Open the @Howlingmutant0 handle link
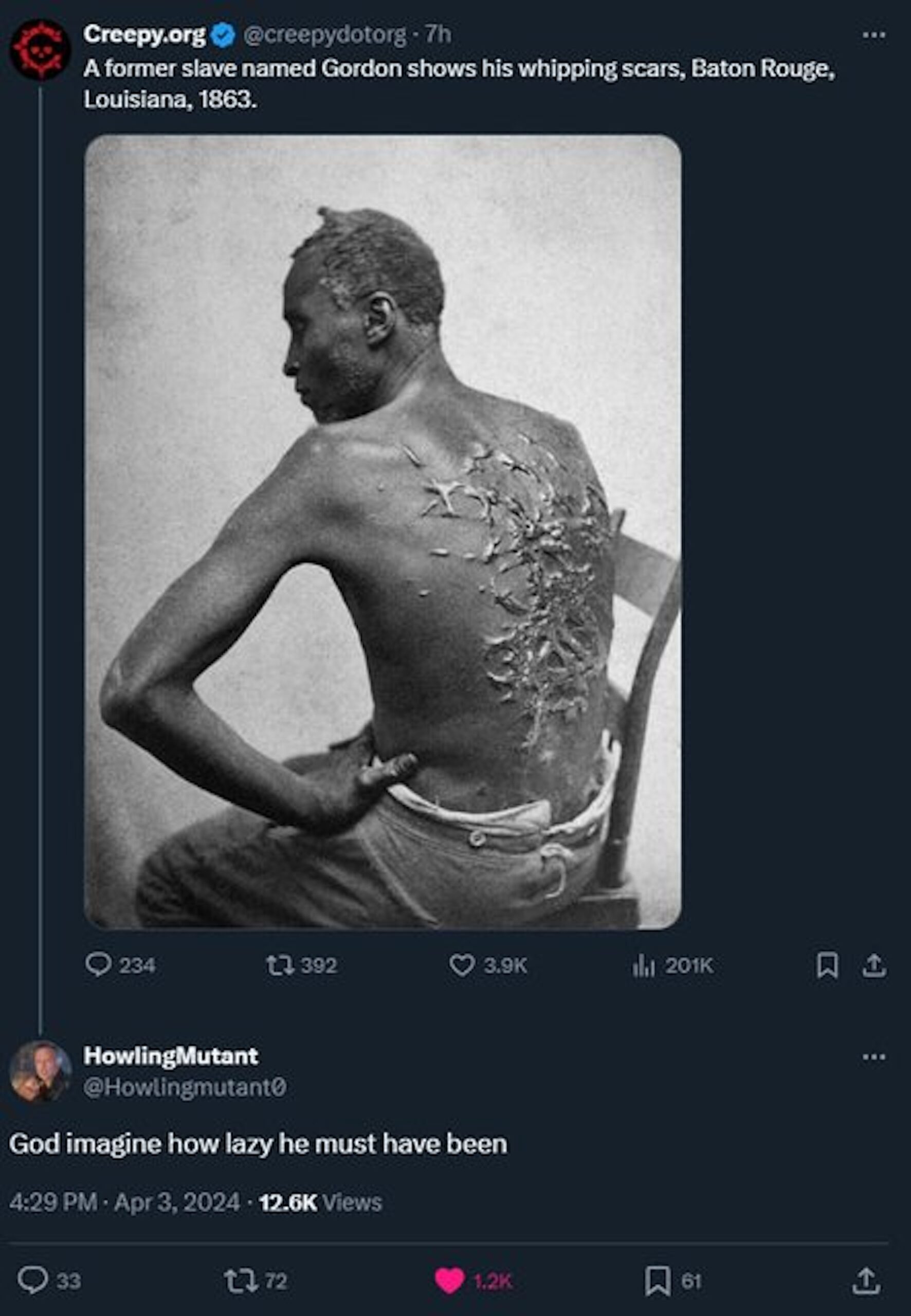911x1316 pixels. 185,1087
